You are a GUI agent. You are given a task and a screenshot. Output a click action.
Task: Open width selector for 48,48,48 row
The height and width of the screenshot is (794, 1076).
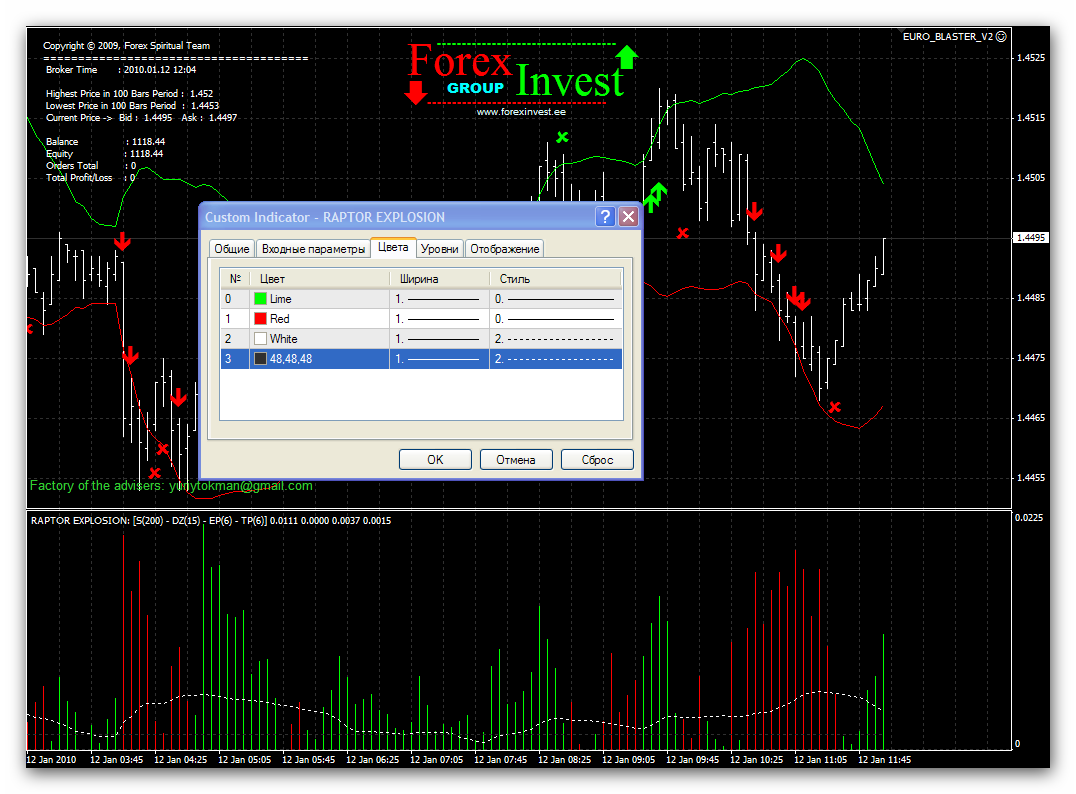point(438,358)
